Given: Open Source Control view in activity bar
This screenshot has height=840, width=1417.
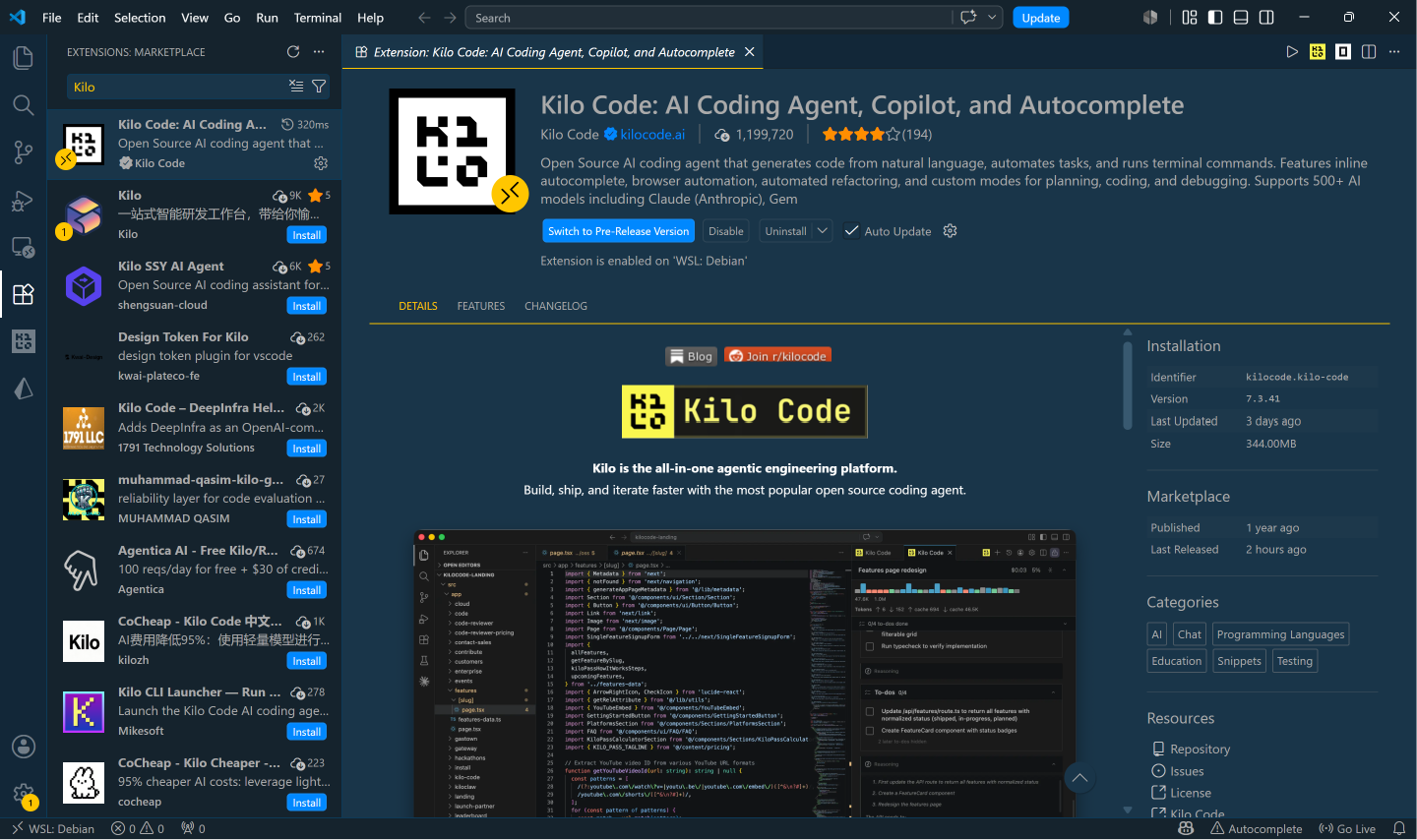Looking at the screenshot, I should click(23, 152).
